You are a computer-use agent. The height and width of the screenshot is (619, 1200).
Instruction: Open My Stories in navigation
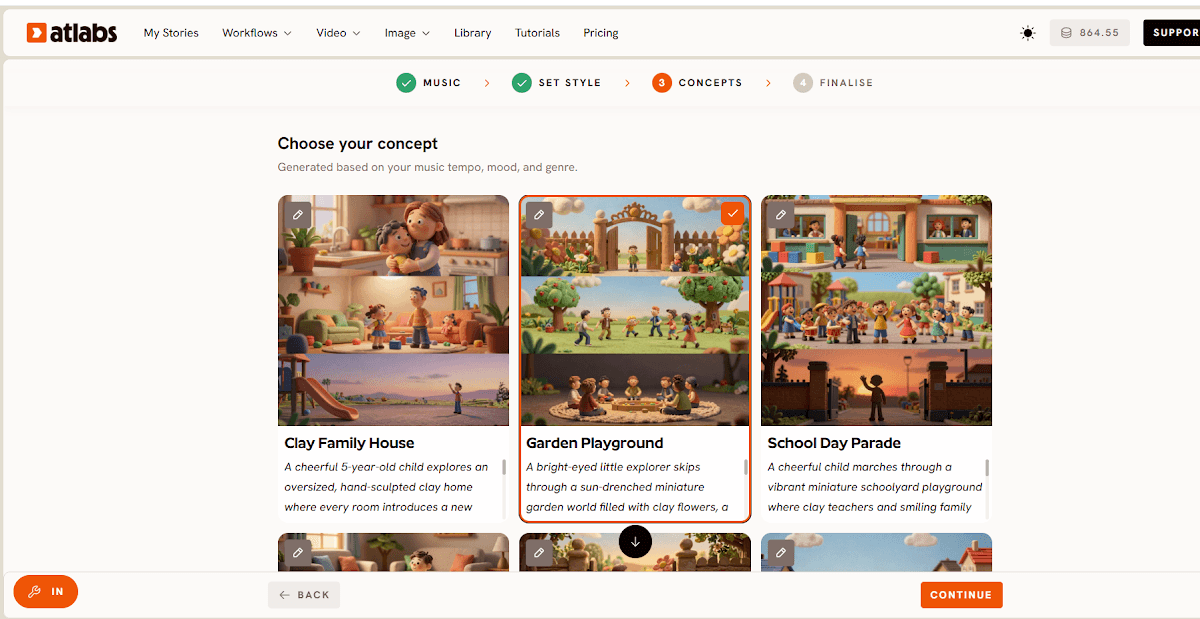pyautogui.click(x=171, y=33)
